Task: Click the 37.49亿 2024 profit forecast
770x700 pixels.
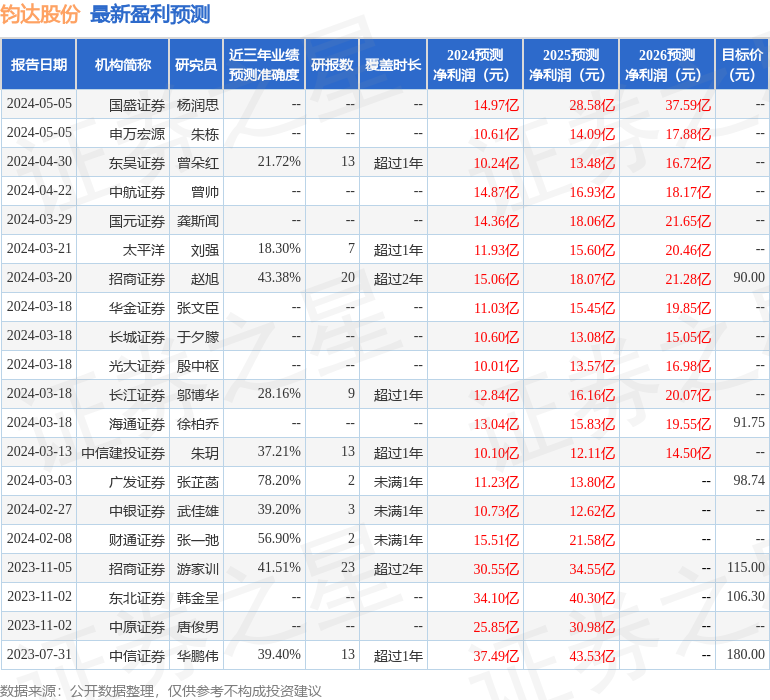Action: (496, 656)
